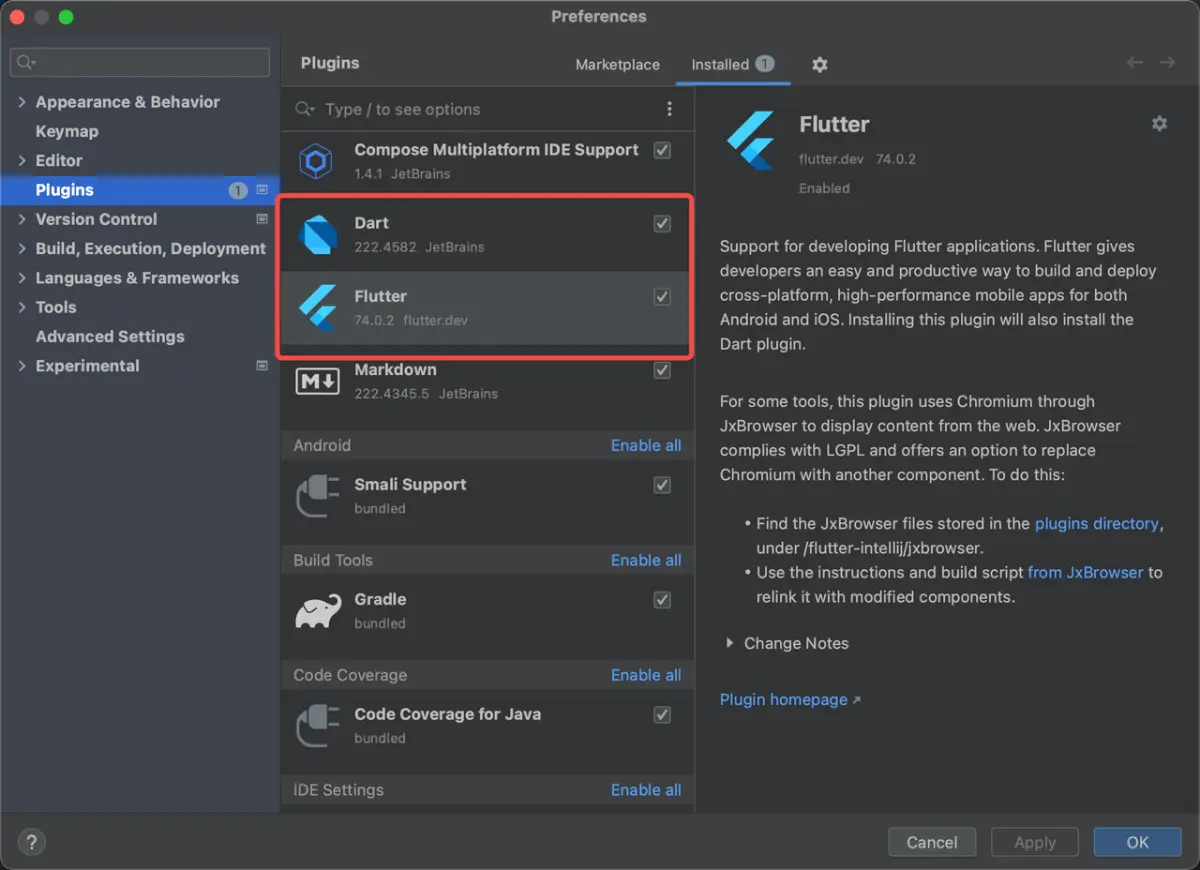
Task: Select the Dart plugin icon
Action: (x=317, y=233)
